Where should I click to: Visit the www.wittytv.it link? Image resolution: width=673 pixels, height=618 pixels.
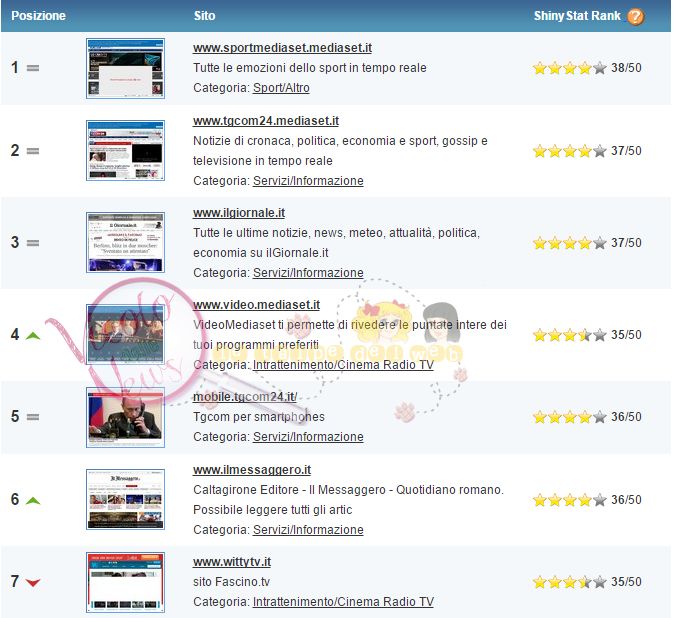point(232,562)
